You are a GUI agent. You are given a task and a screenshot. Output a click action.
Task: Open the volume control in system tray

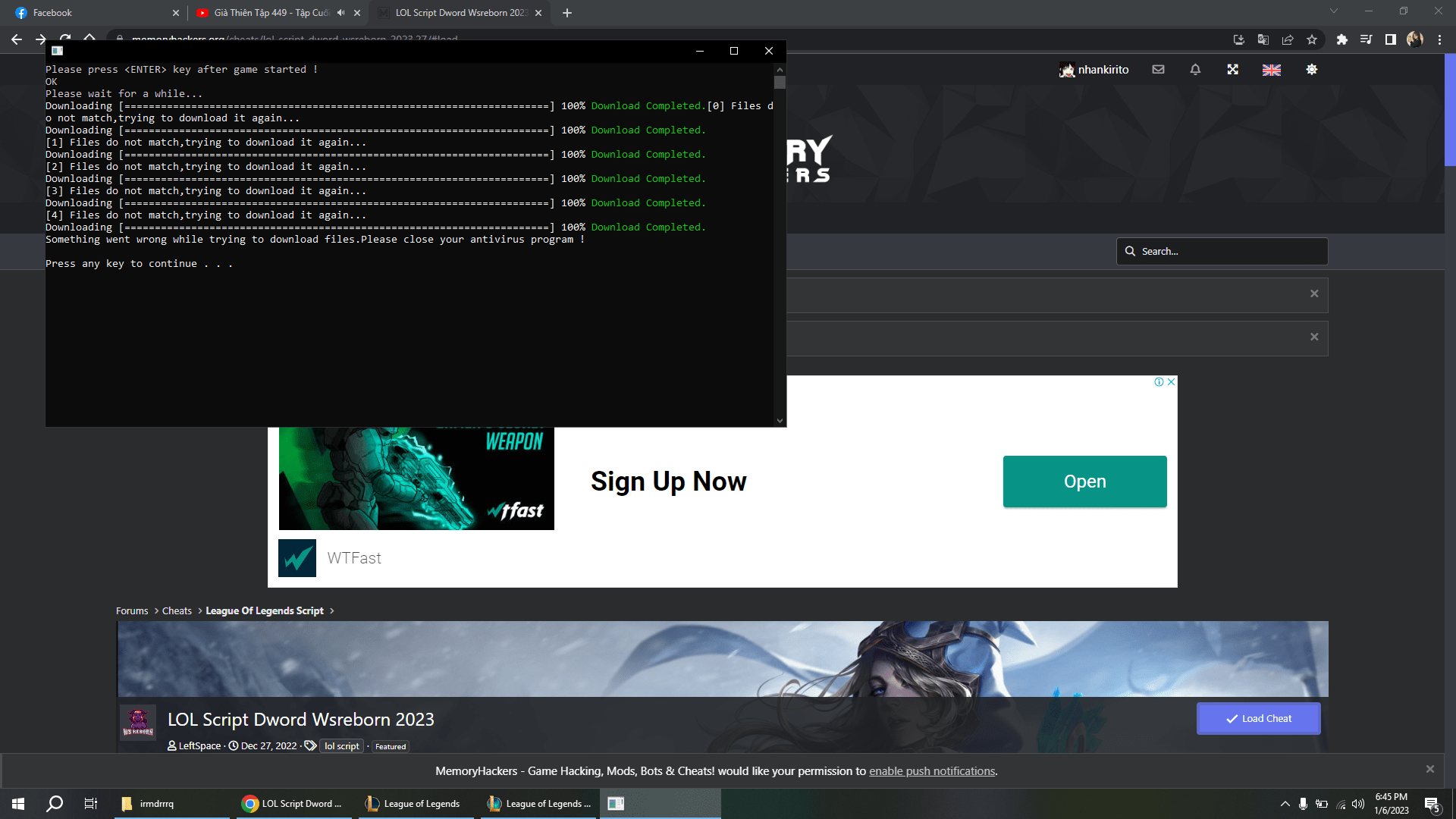pyautogui.click(x=1358, y=804)
